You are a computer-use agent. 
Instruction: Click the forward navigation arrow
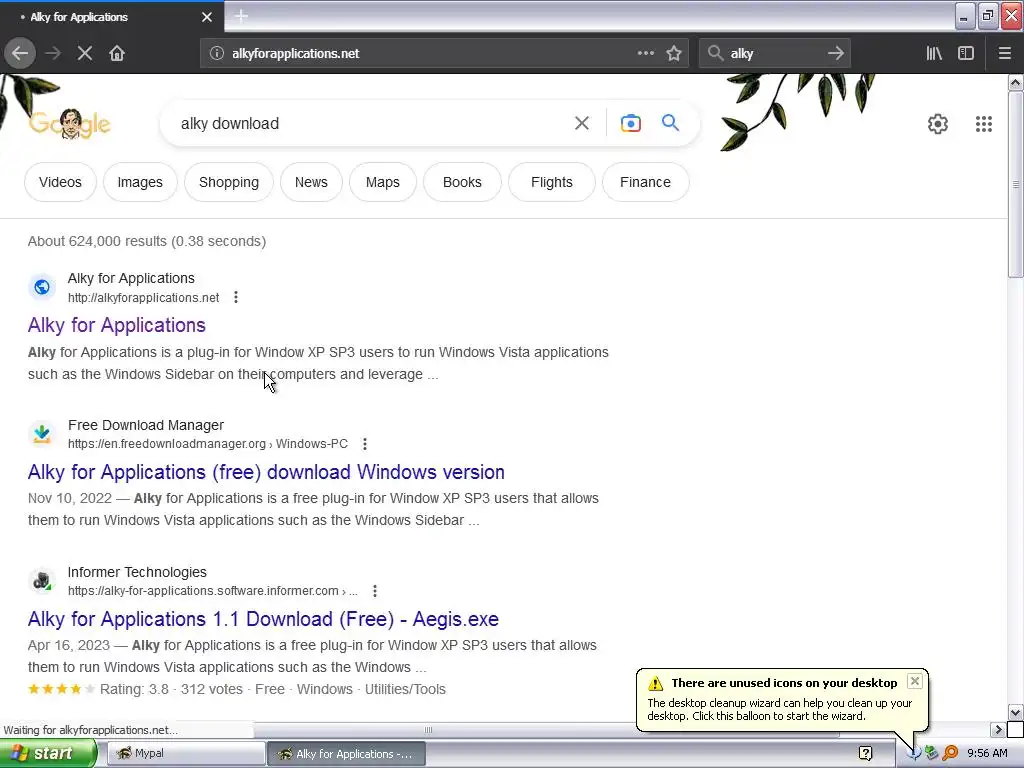(53, 53)
